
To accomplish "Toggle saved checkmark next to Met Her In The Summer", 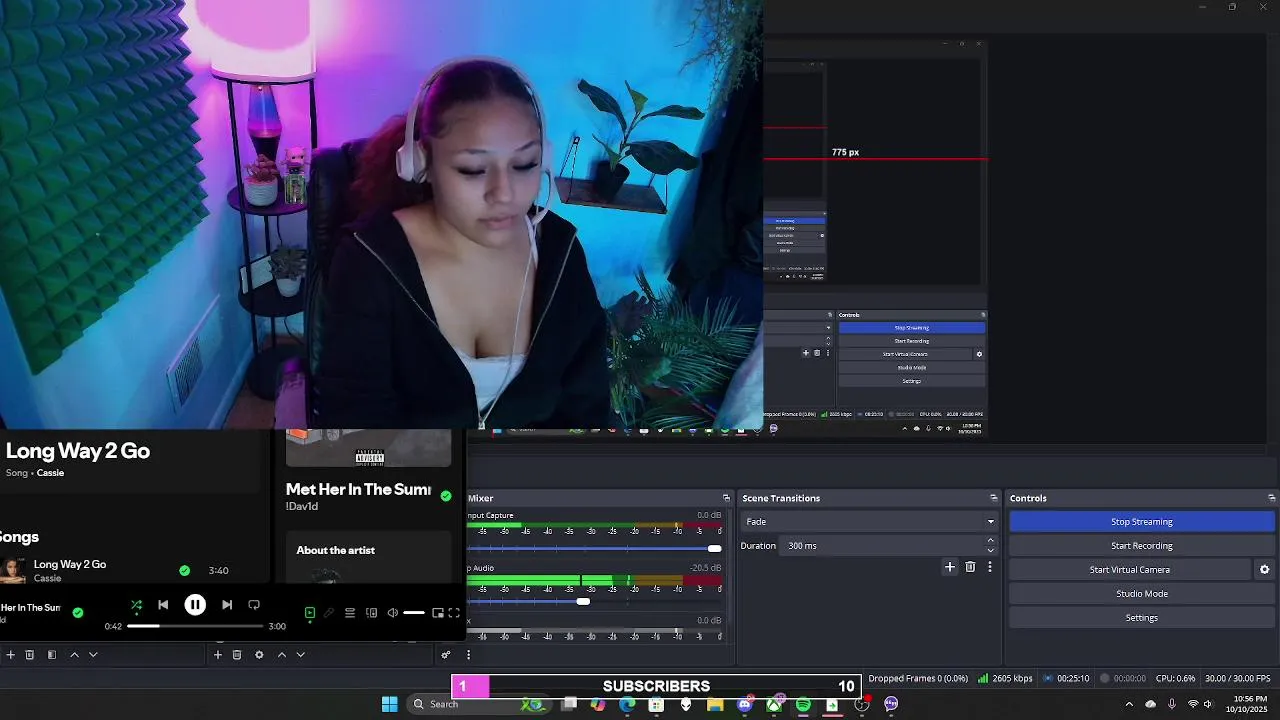I will click(x=446, y=496).
